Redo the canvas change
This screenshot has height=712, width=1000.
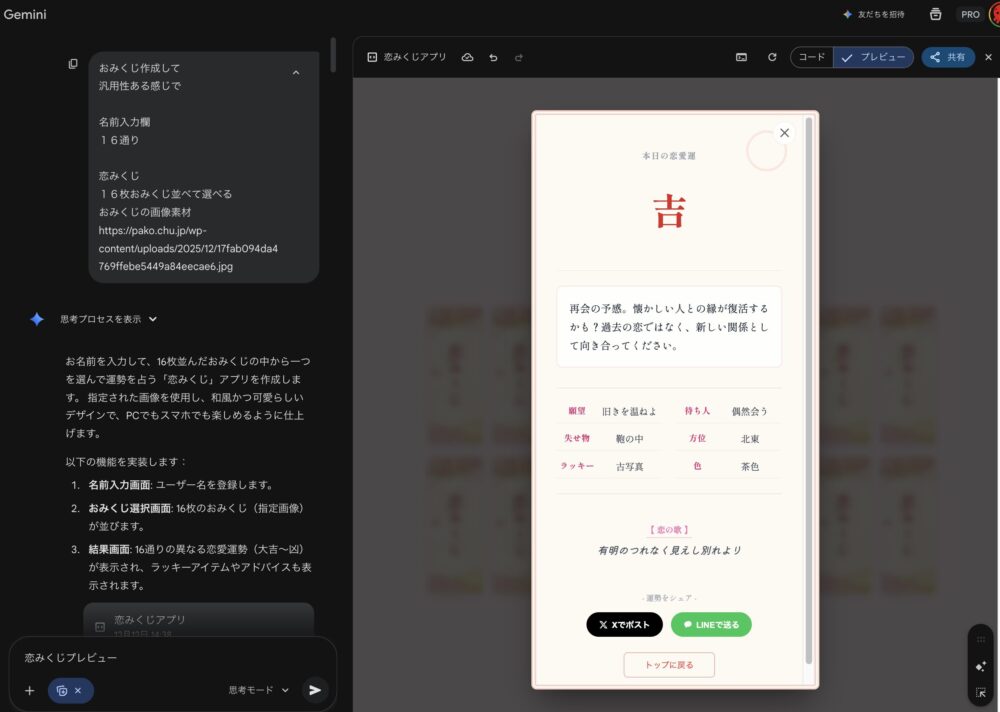point(517,57)
